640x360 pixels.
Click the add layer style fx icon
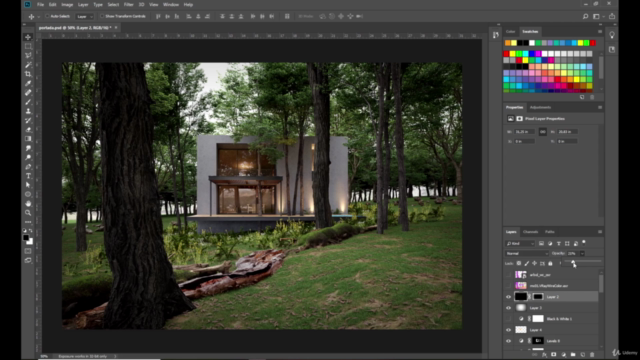coord(544,355)
